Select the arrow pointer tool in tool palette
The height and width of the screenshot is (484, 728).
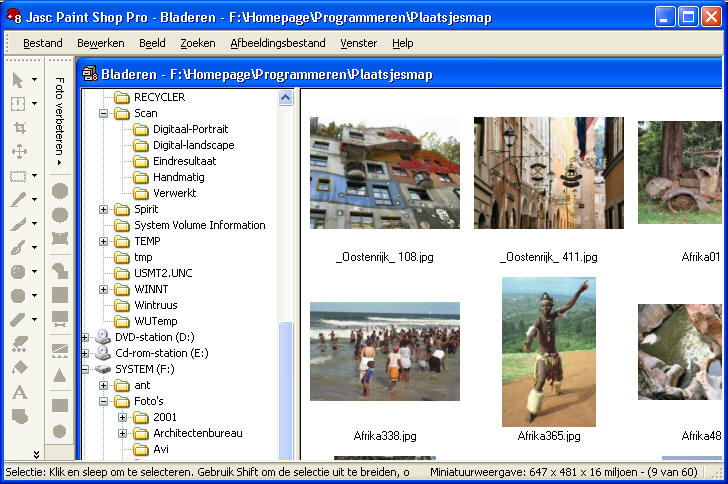tap(18, 80)
